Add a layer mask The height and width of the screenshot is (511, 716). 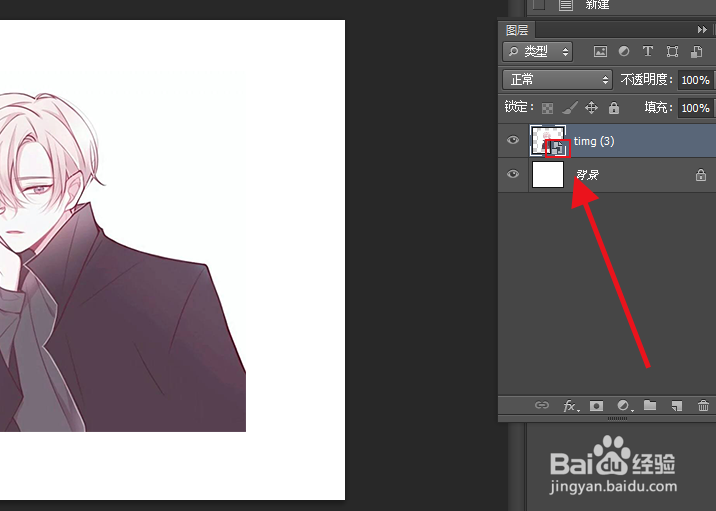coord(596,406)
